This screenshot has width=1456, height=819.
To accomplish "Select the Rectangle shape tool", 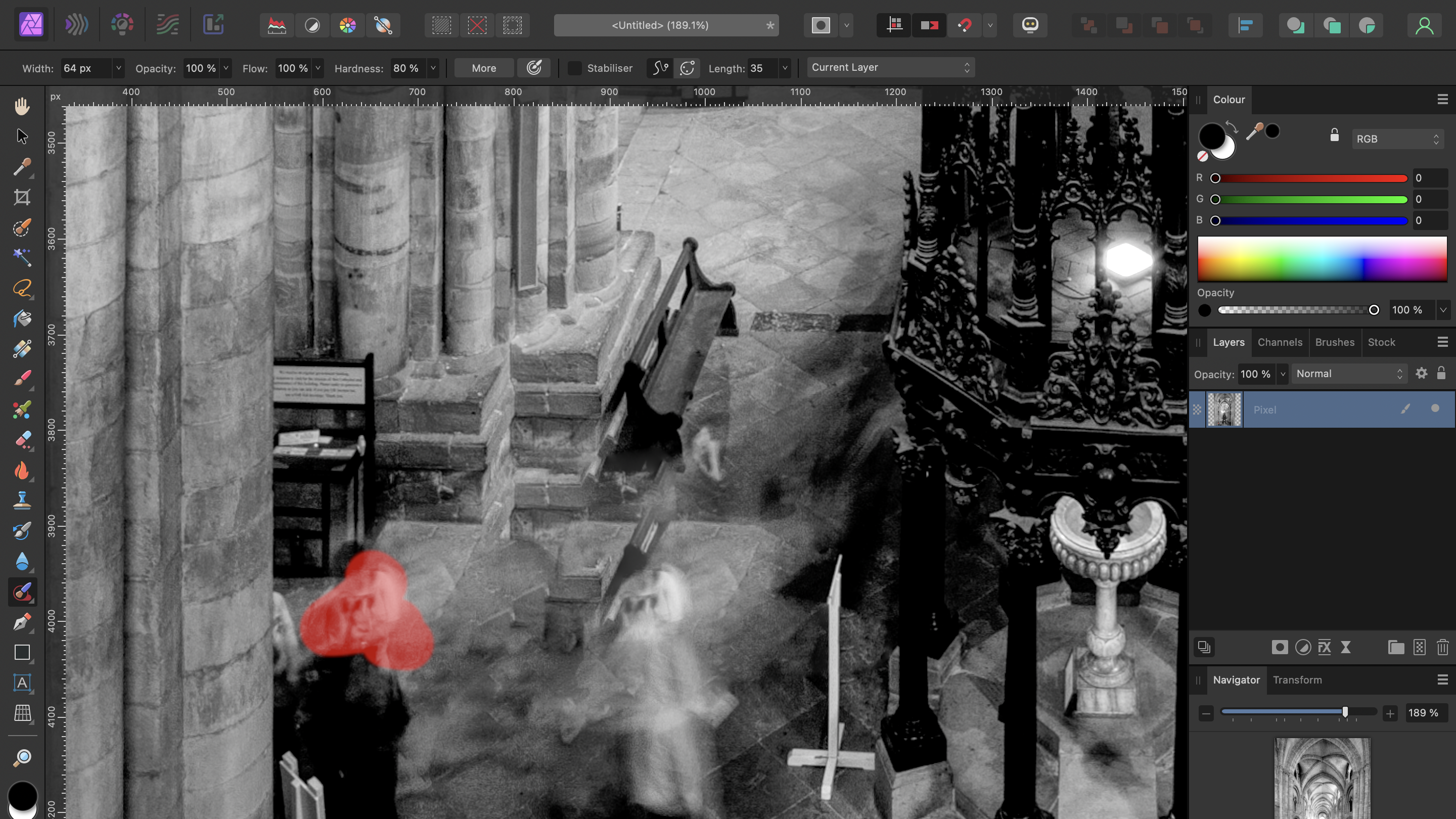I will (22, 652).
